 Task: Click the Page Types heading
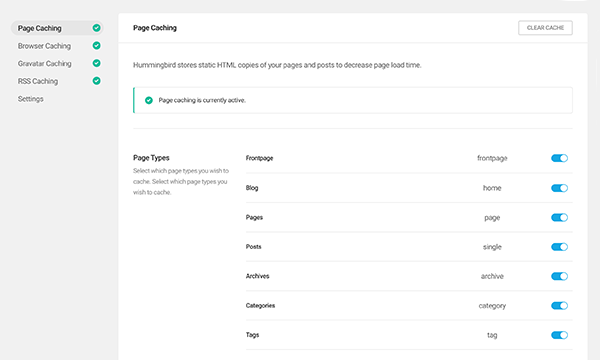(x=151, y=158)
